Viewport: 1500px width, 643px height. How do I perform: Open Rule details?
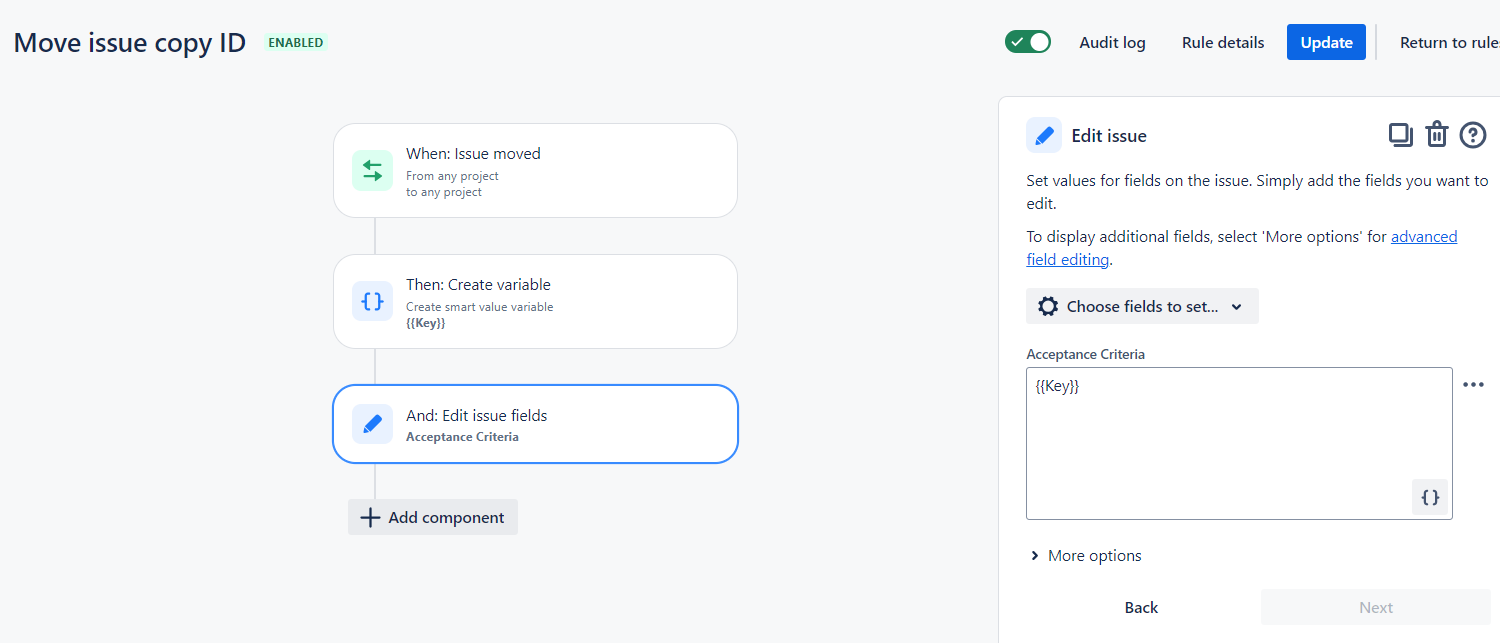[1223, 42]
